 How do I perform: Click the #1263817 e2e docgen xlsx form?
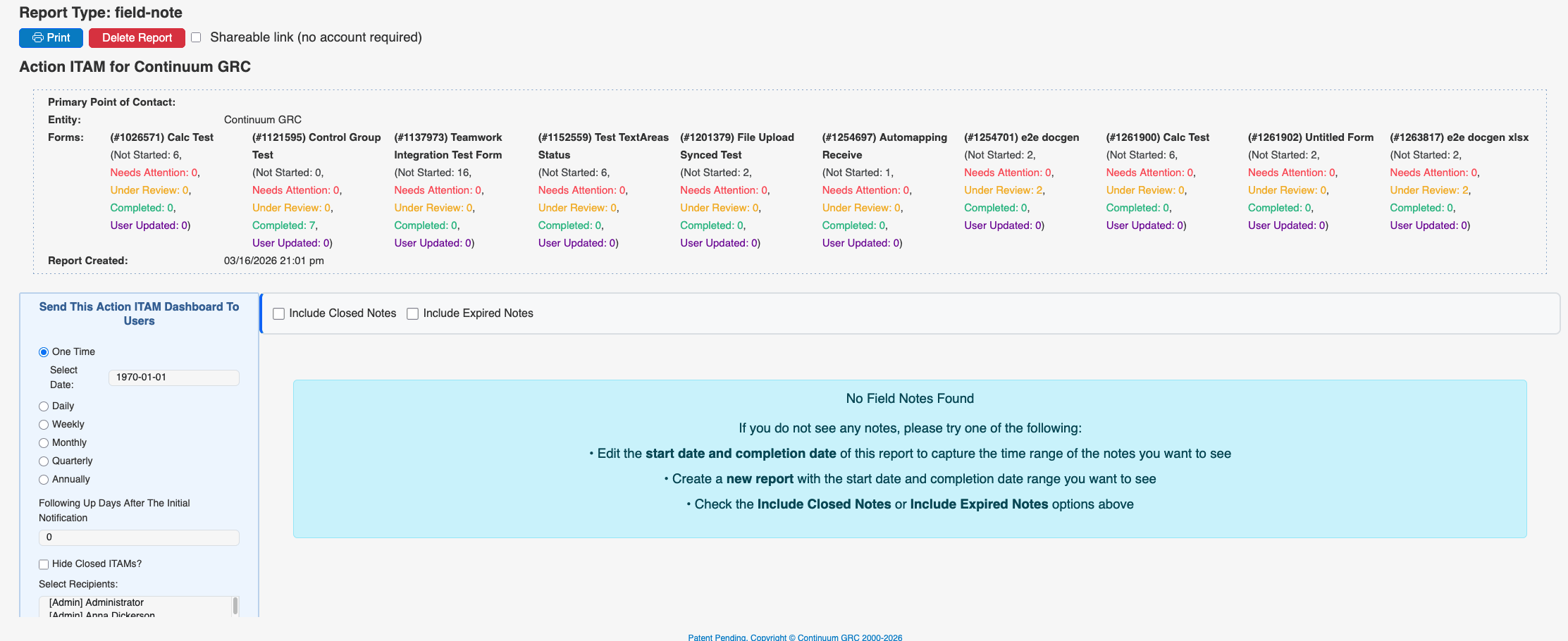point(1459,137)
